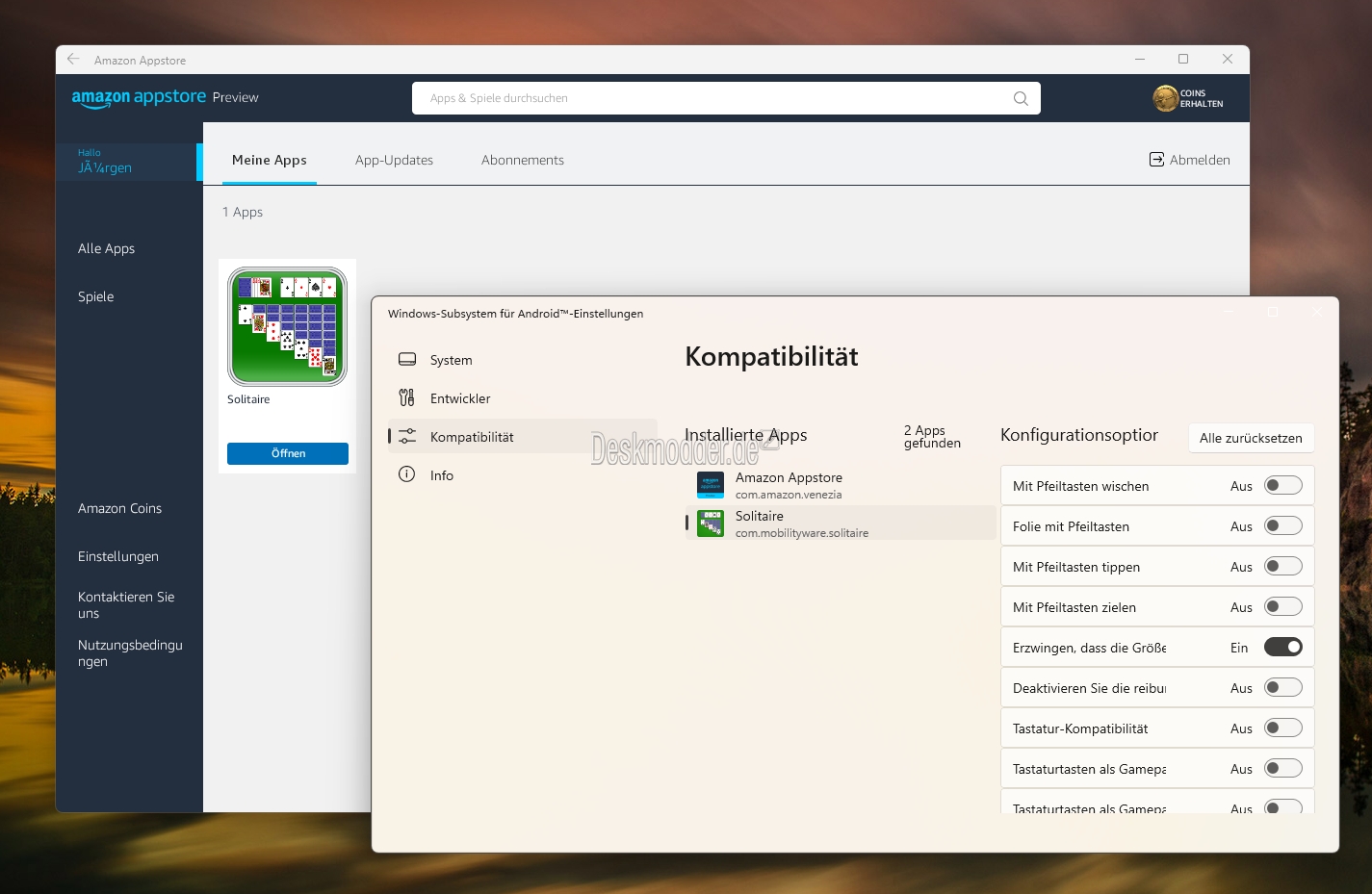Enable Mit Pfeiltasten zielen switch
Image resolution: width=1372 pixels, height=894 pixels.
(1283, 606)
